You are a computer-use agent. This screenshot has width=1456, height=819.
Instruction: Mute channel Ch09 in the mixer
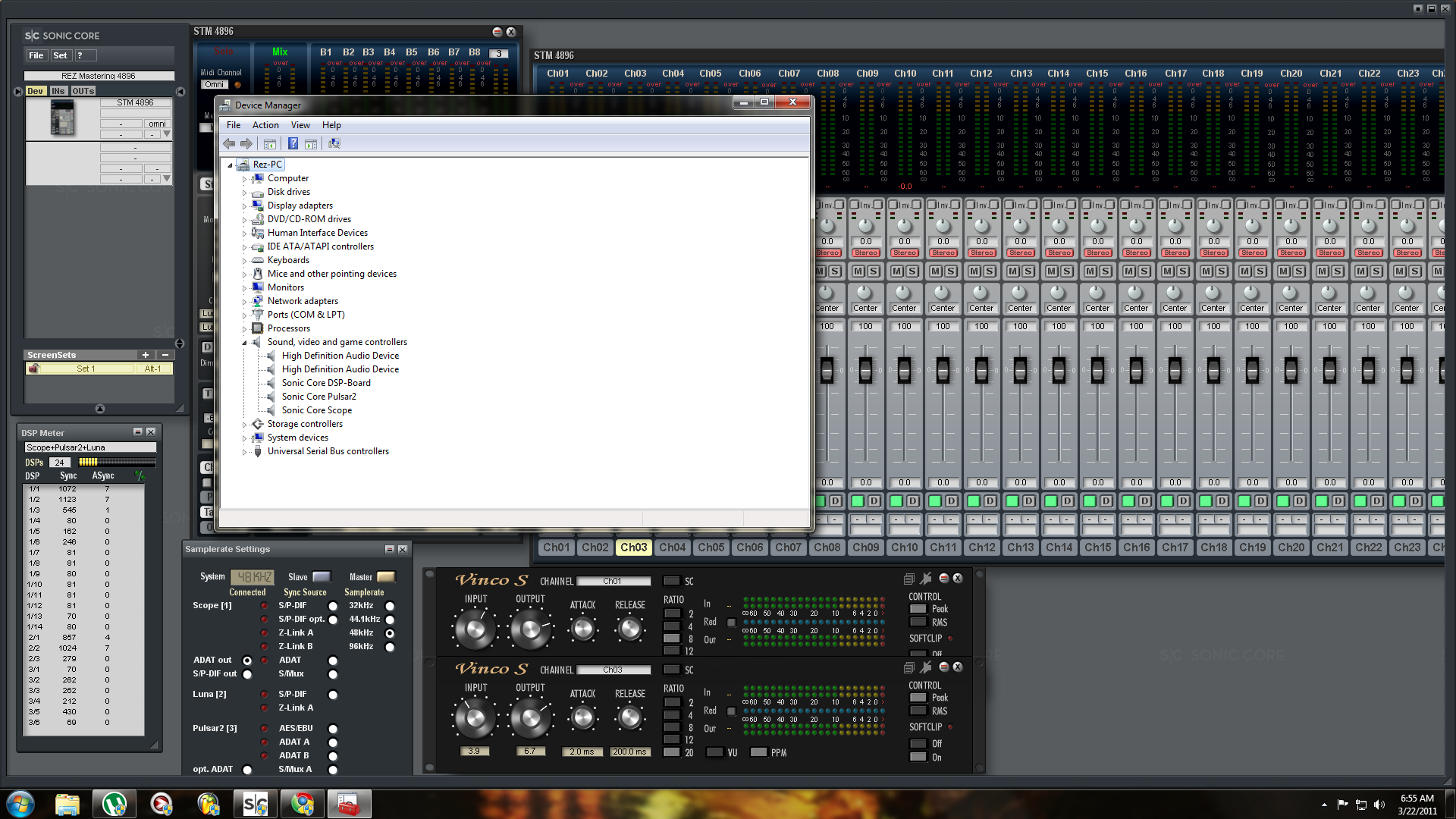point(858,271)
